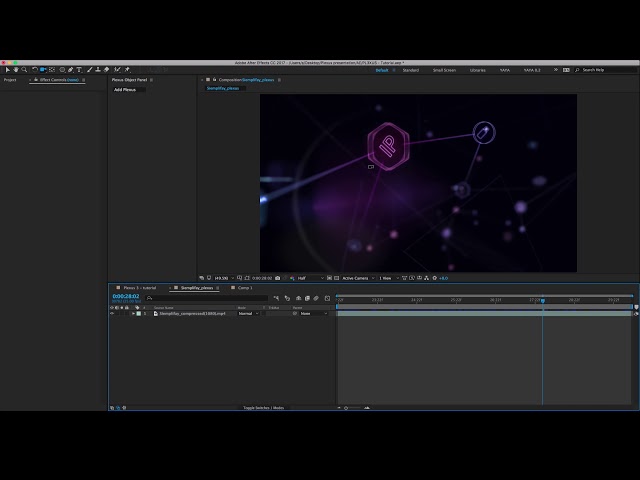Open the composition flowchart icon

427,278
